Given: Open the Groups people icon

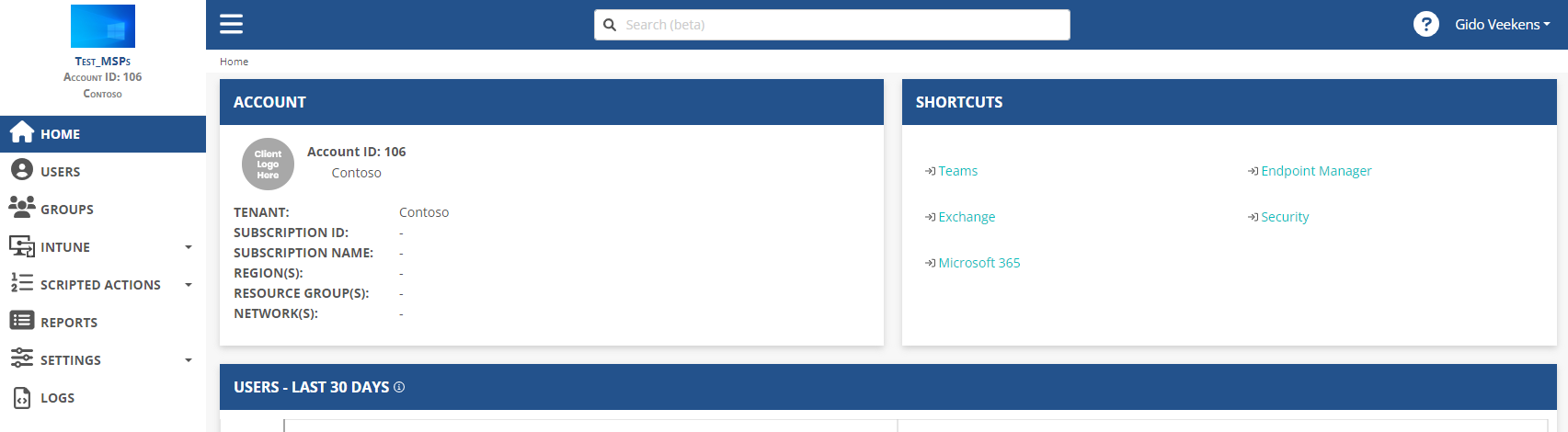Looking at the screenshot, I should tap(22, 208).
